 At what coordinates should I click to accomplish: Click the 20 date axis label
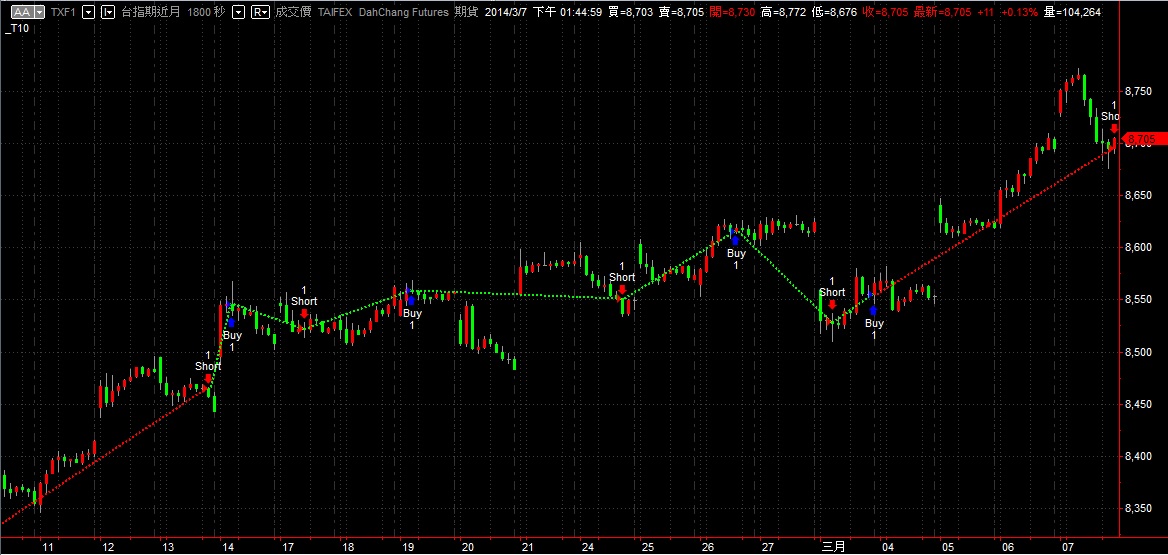[x=468, y=547]
